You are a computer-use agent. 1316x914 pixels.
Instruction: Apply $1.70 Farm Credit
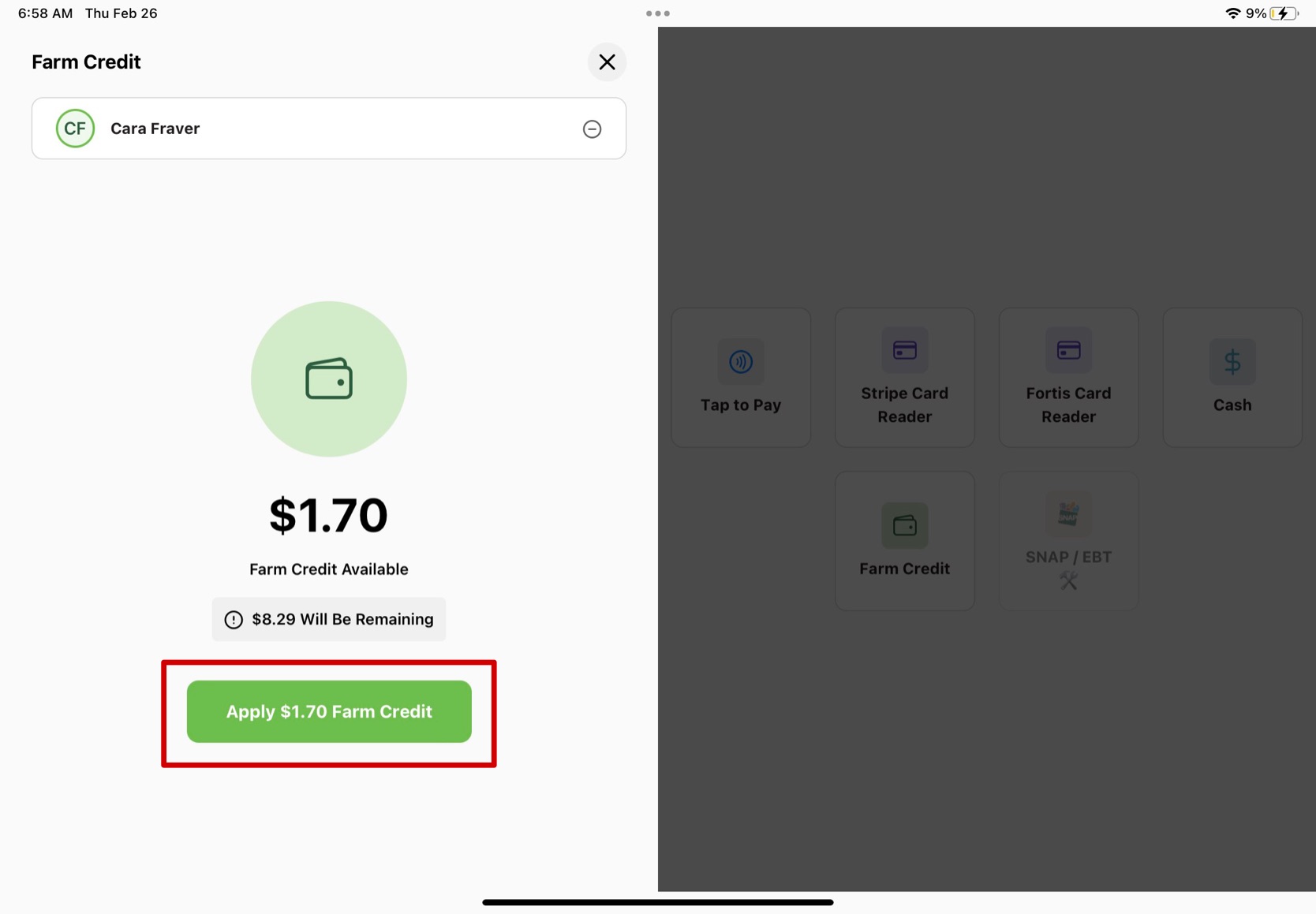(329, 711)
